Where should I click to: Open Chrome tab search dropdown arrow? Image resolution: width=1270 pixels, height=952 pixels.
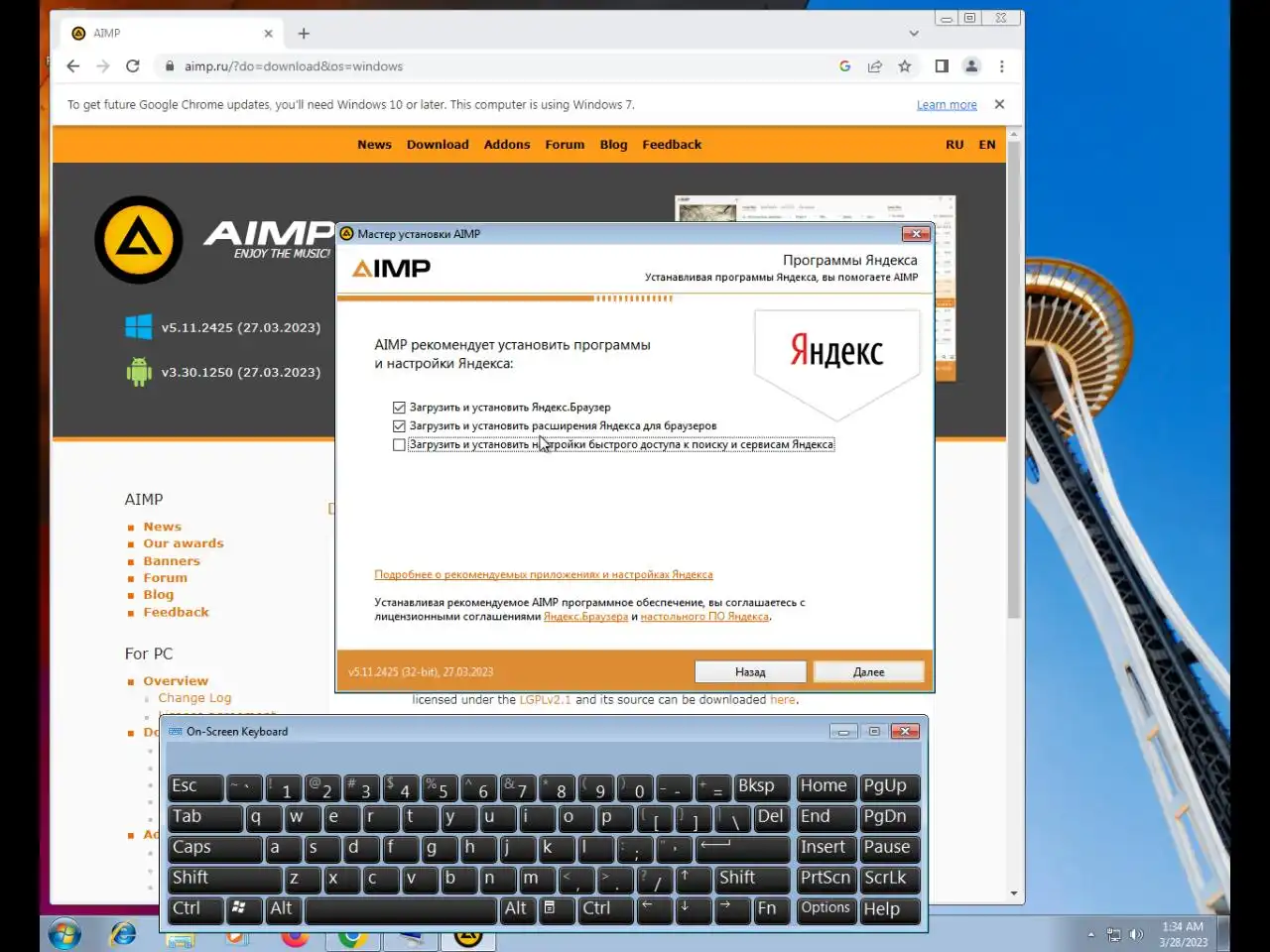(914, 34)
